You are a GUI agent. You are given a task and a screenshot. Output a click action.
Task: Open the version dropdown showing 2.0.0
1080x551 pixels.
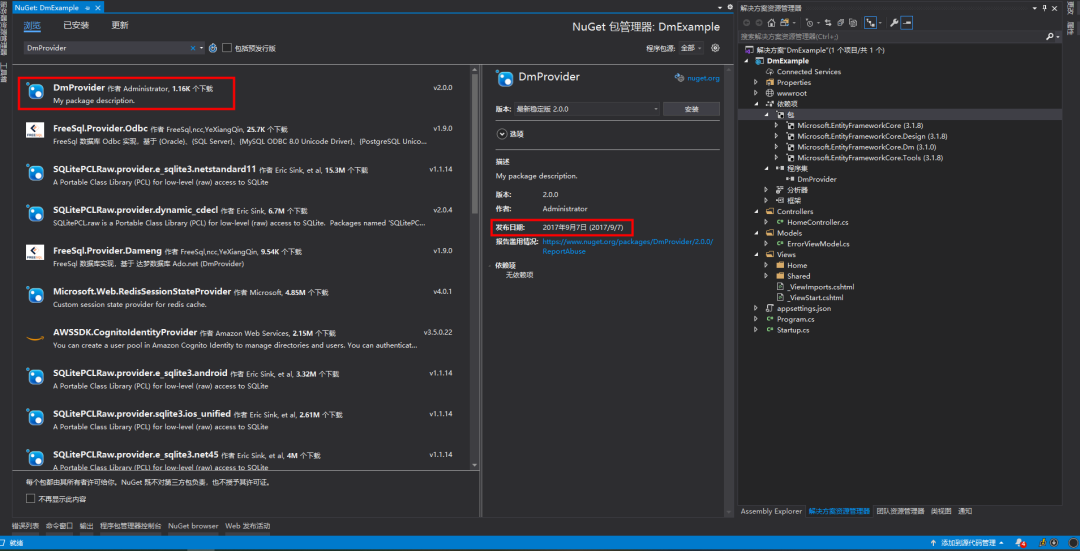click(588, 109)
